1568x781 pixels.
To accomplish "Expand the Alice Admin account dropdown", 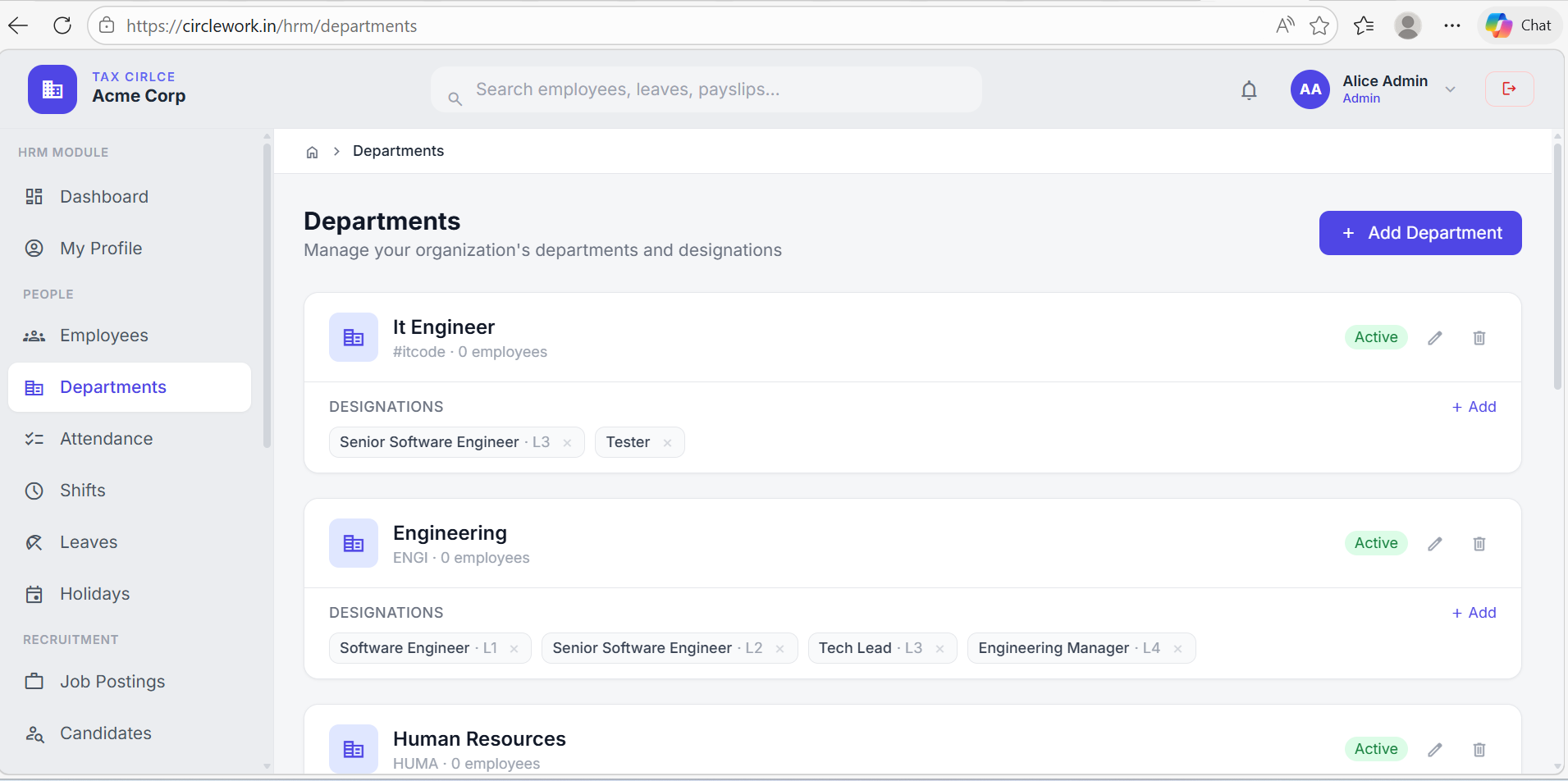I will point(1450,89).
